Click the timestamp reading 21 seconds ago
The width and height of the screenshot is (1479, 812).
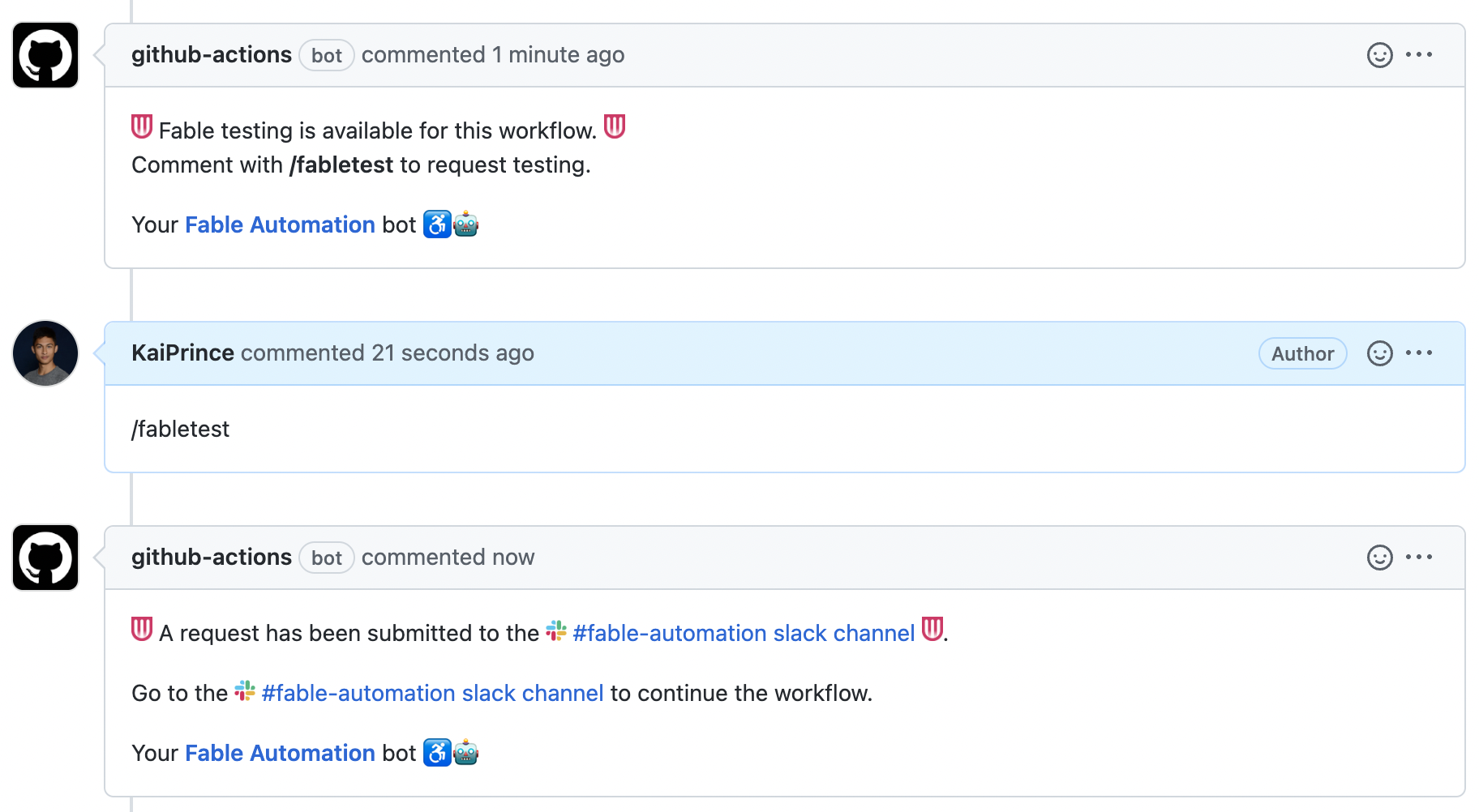point(452,353)
